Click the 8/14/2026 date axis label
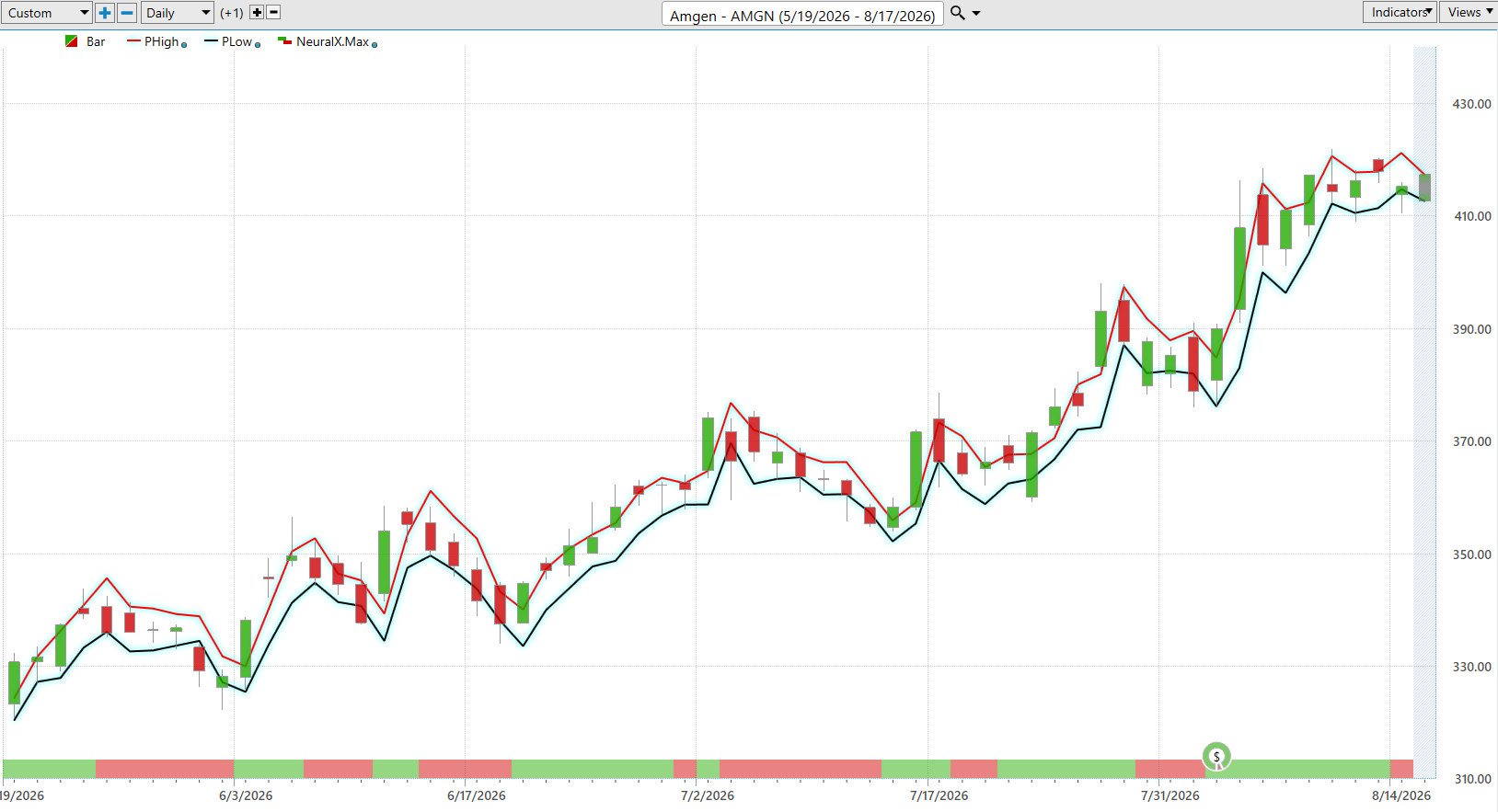This screenshot has width=1498, height=812. (x=1401, y=795)
